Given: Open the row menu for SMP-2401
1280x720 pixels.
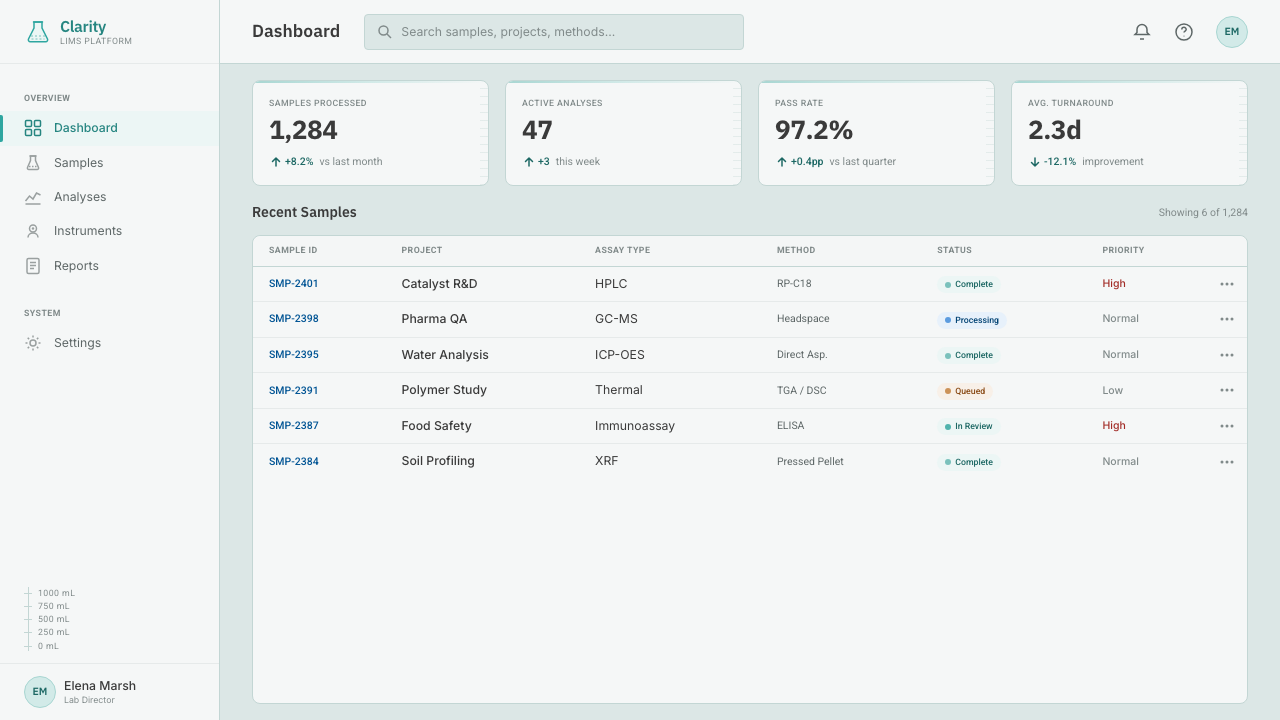Looking at the screenshot, I should coord(1227,284).
